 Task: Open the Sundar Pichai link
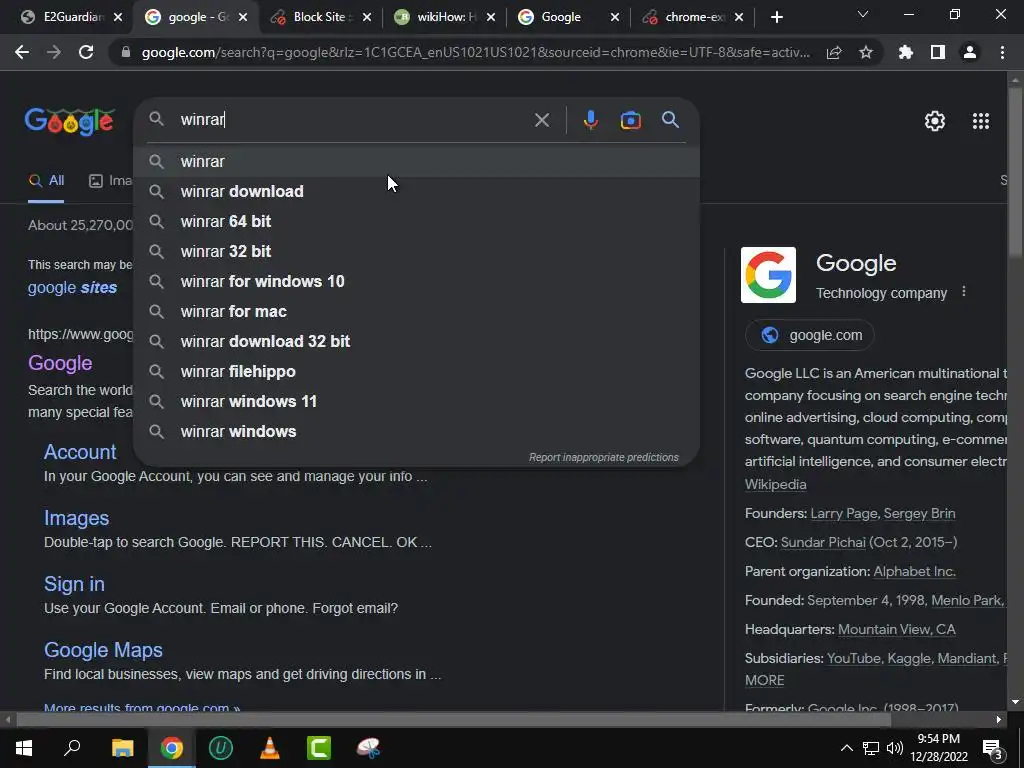coord(823,542)
